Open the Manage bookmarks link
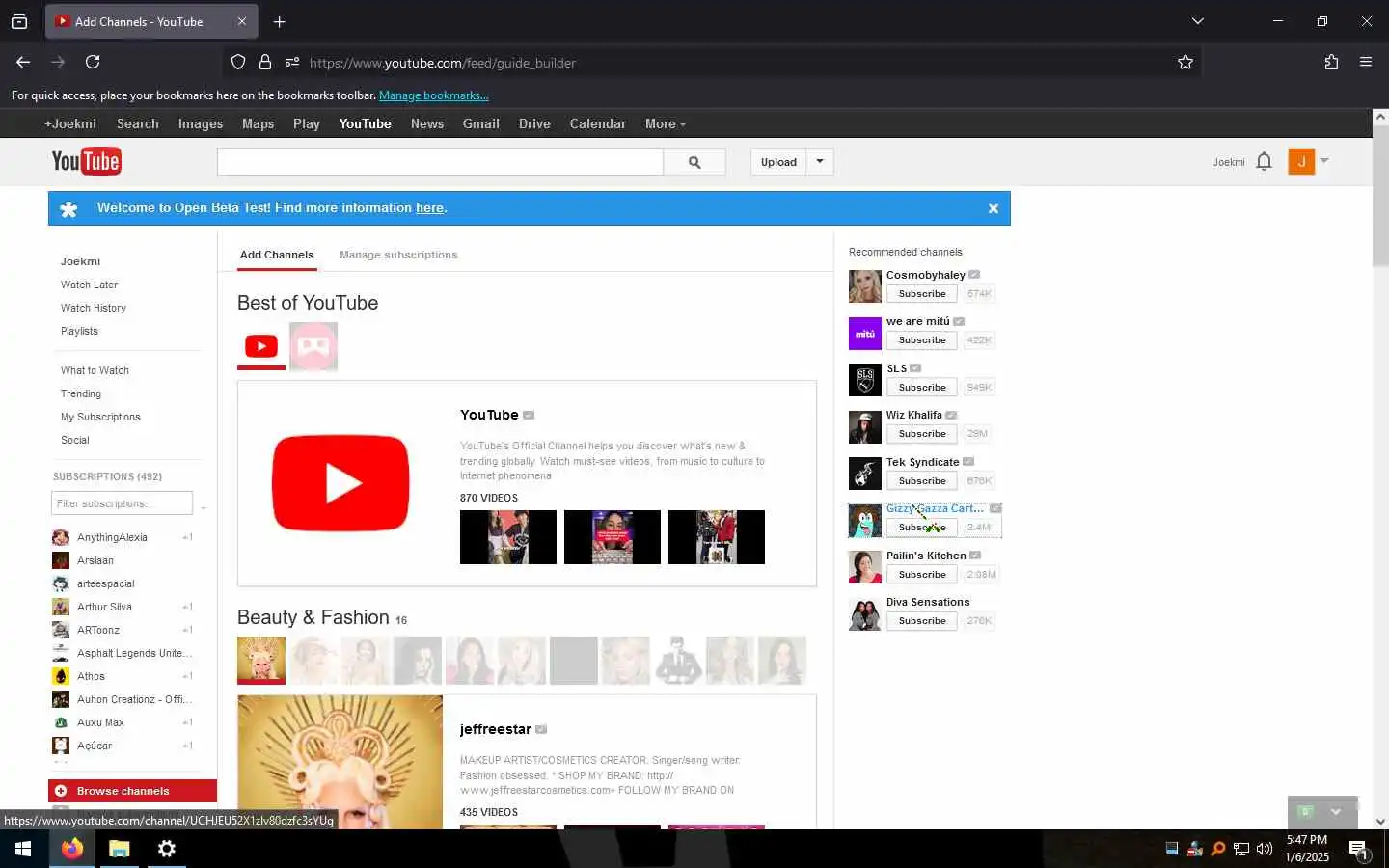 (x=434, y=95)
